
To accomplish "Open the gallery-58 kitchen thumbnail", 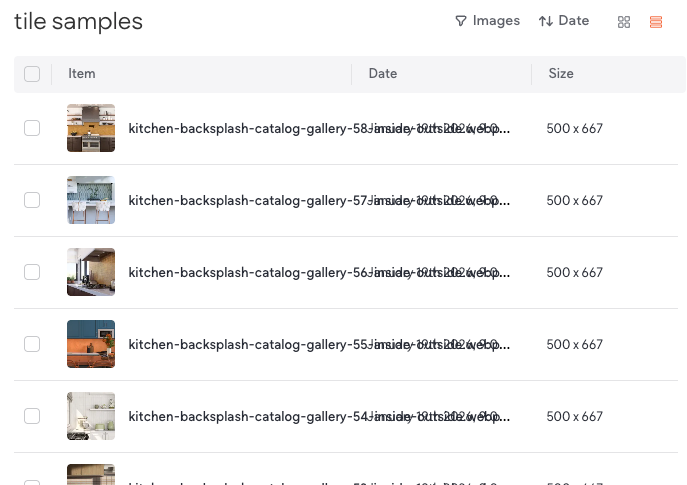I will [91, 128].
